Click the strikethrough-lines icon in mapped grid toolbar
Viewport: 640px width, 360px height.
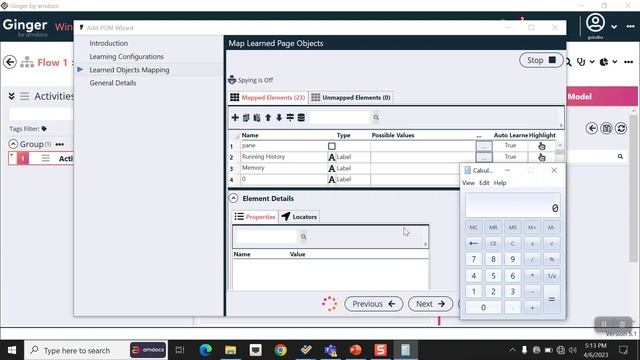point(290,118)
